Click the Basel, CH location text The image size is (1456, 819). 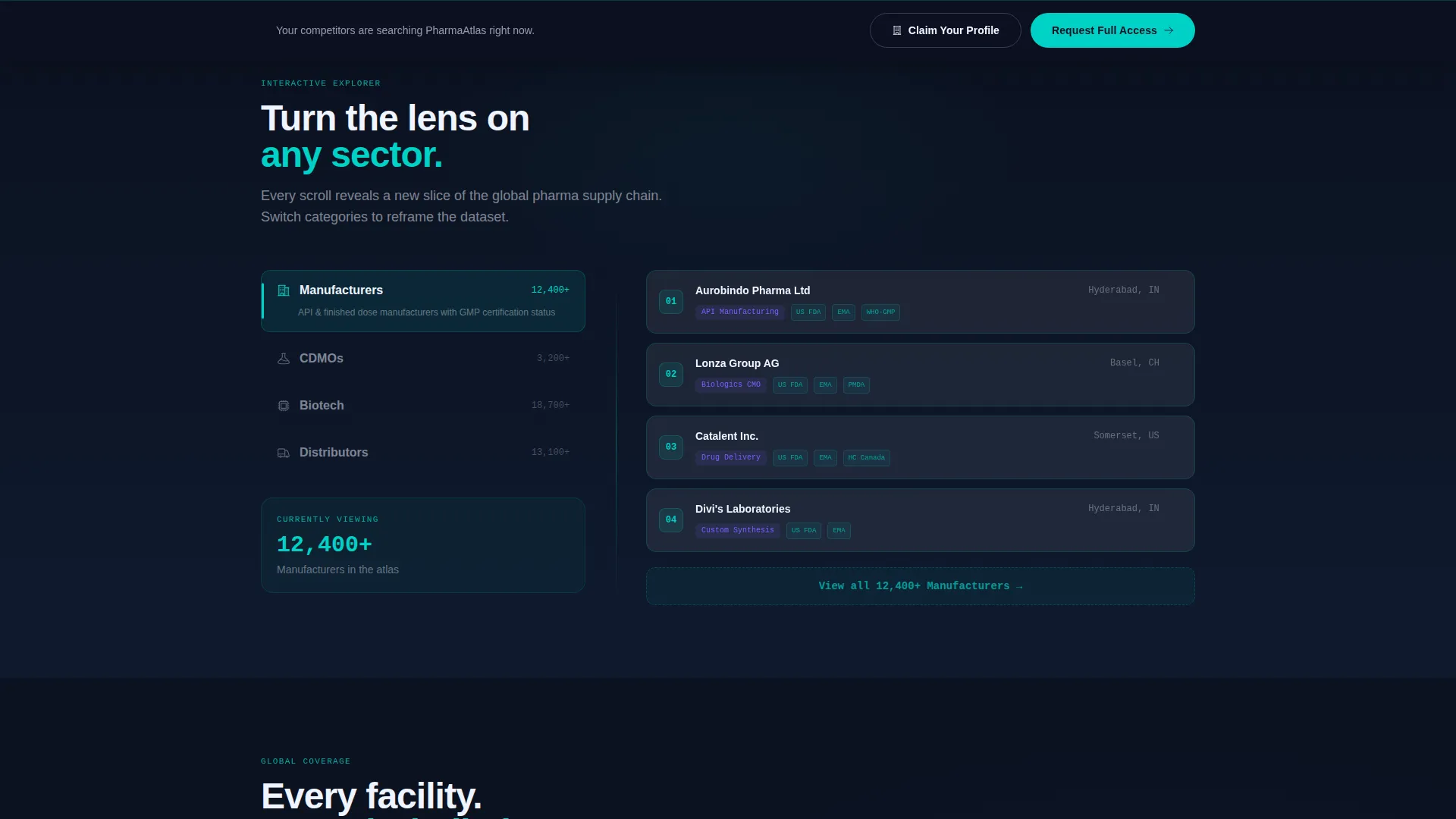1134,363
